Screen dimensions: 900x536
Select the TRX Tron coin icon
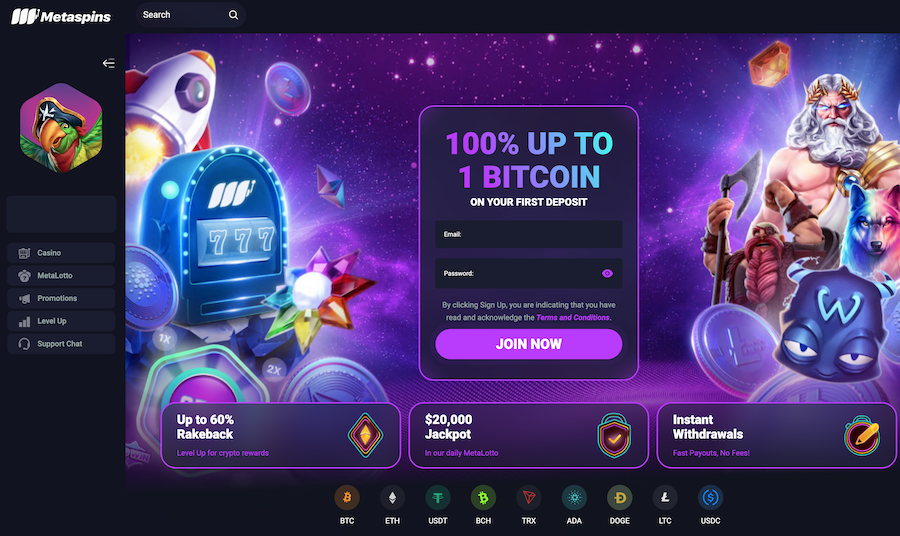[529, 498]
